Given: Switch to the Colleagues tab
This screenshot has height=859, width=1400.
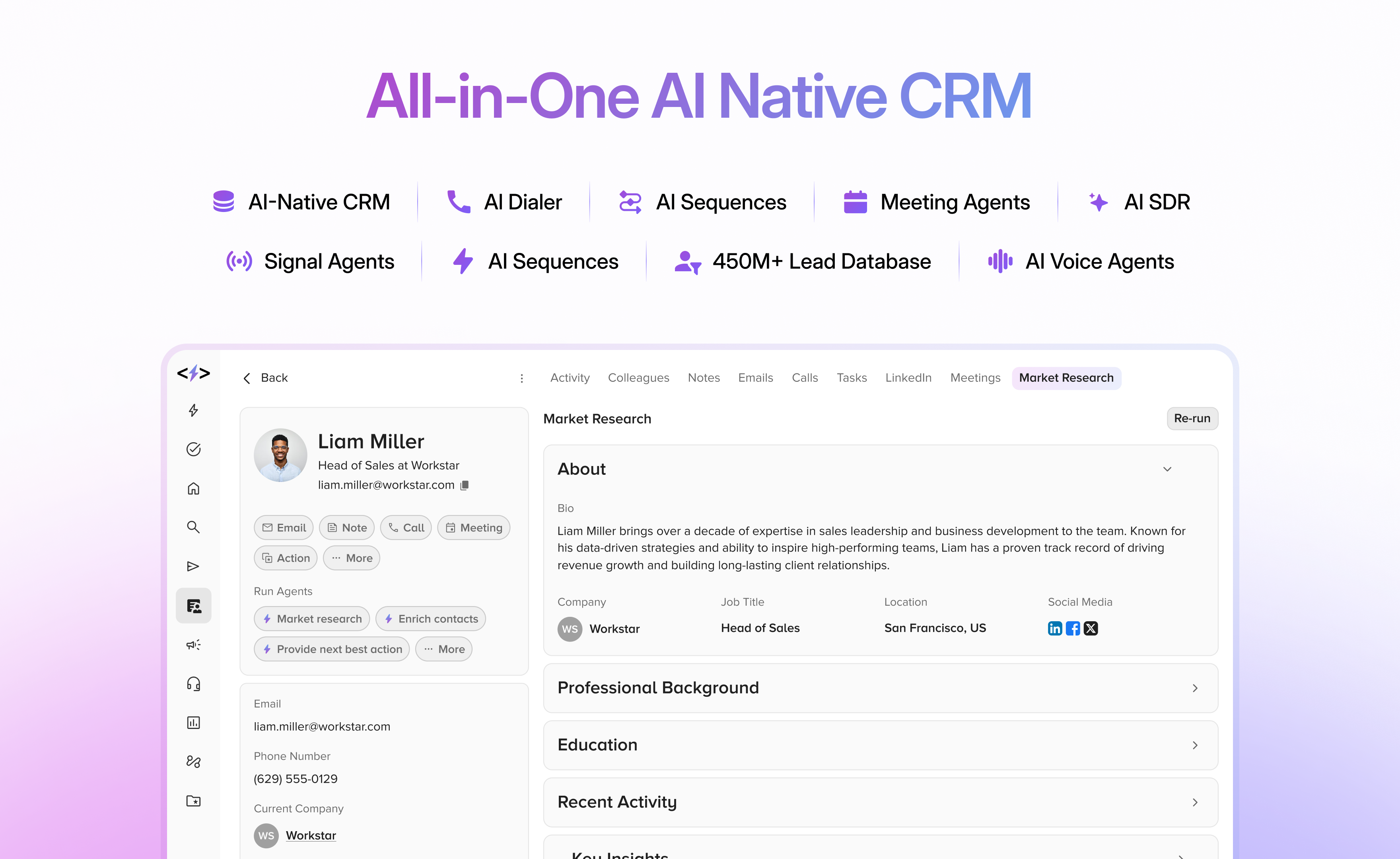Looking at the screenshot, I should click(x=638, y=378).
